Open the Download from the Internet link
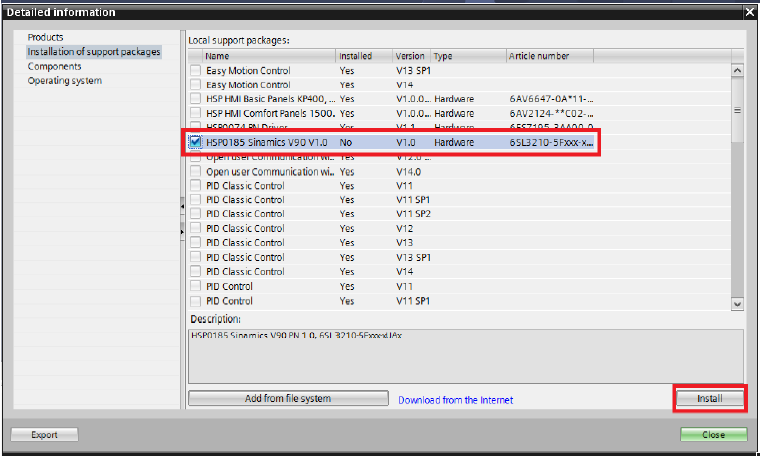Image resolution: width=760 pixels, height=456 pixels. tap(455, 400)
